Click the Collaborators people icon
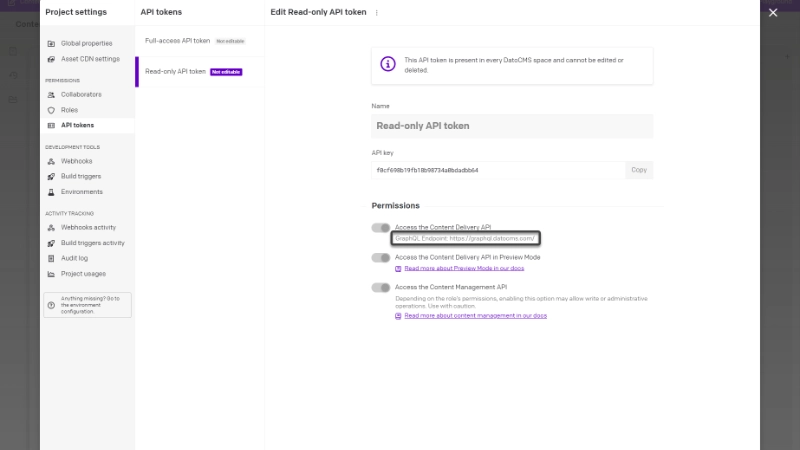The width and height of the screenshot is (800, 450). tap(51, 95)
